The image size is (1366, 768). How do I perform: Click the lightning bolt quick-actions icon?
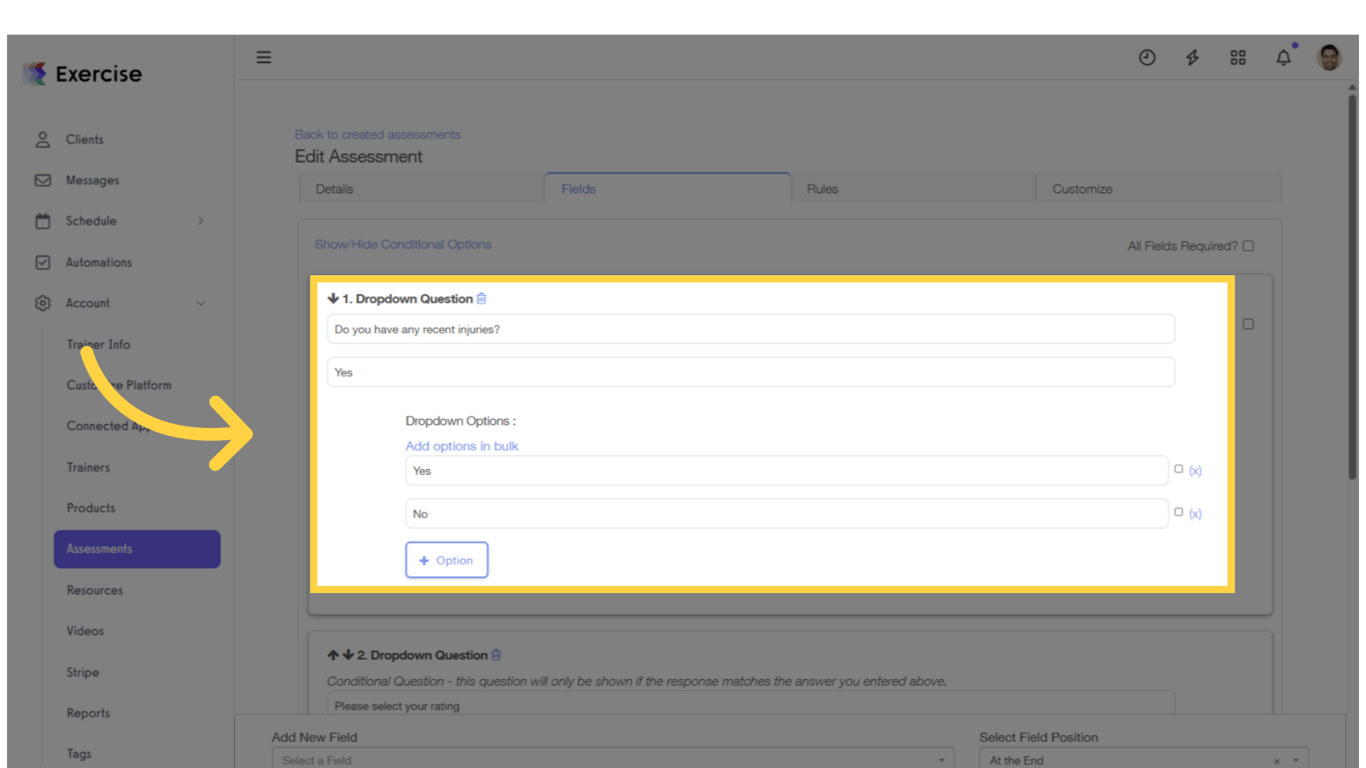point(1192,57)
